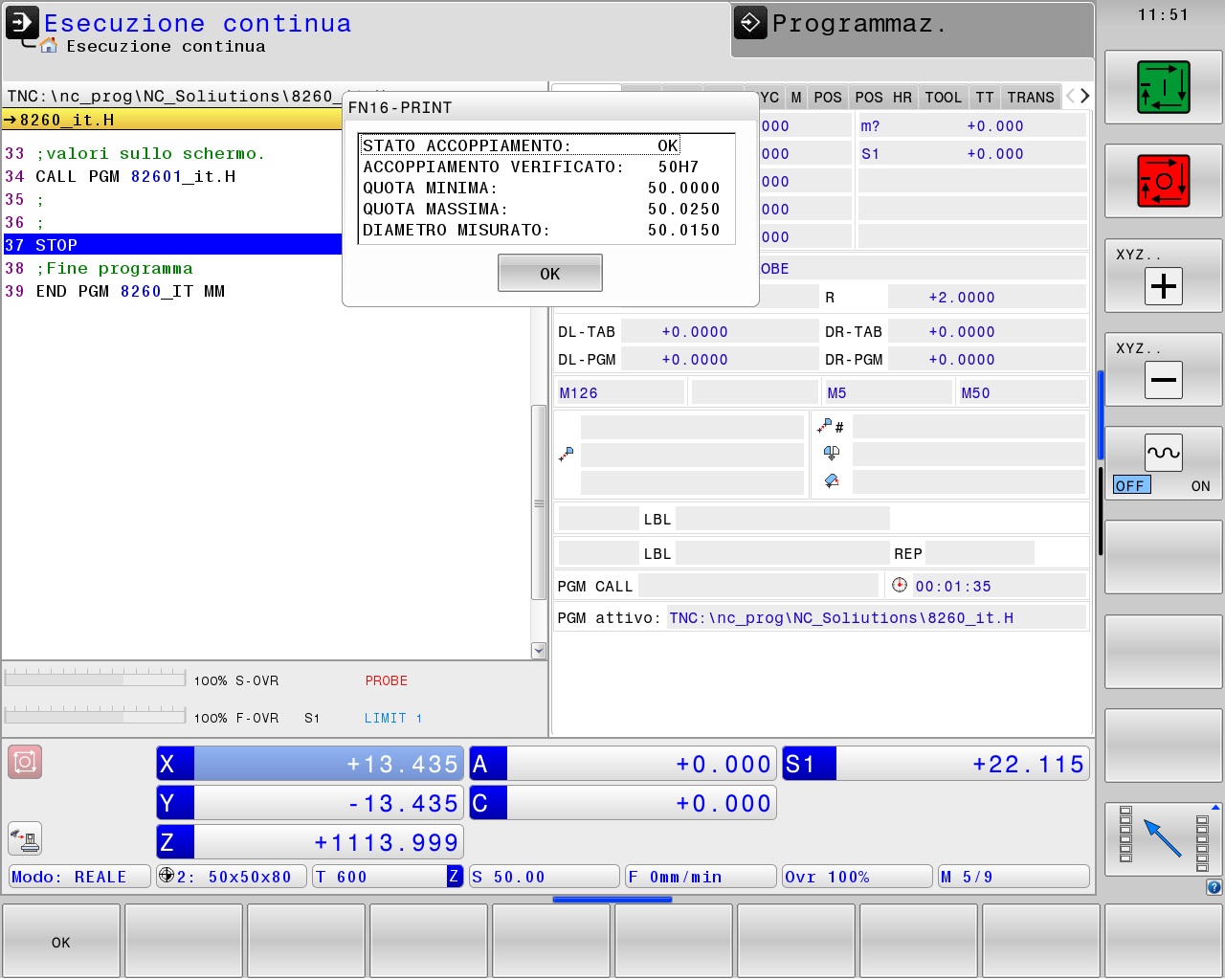Viewport: 1225px width, 980px height.
Task: Click the F-OVR feed override bar
Action: [x=95, y=715]
